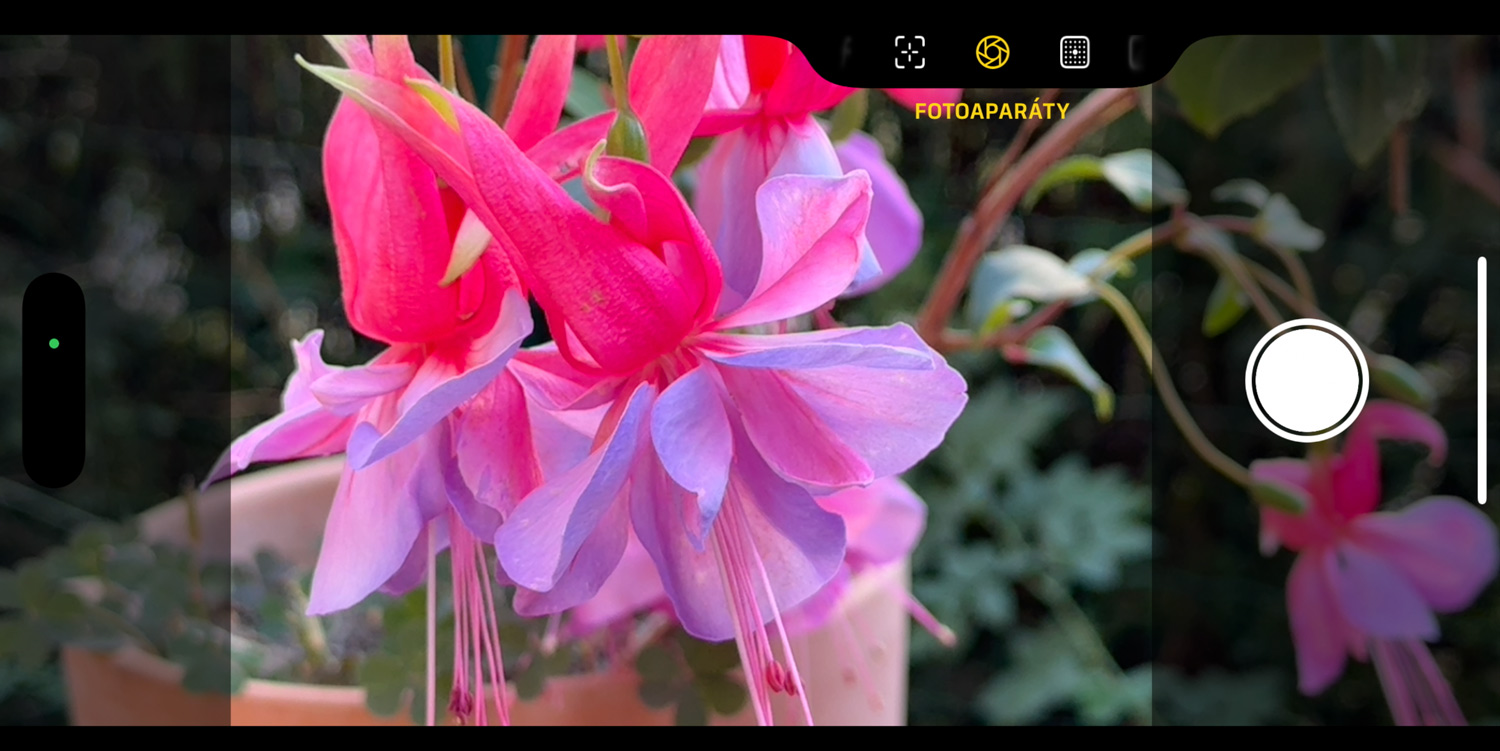Focus on the reddish stem with pale leaves
This screenshot has height=751, width=1500.
pyautogui.click(x=1010, y=200)
